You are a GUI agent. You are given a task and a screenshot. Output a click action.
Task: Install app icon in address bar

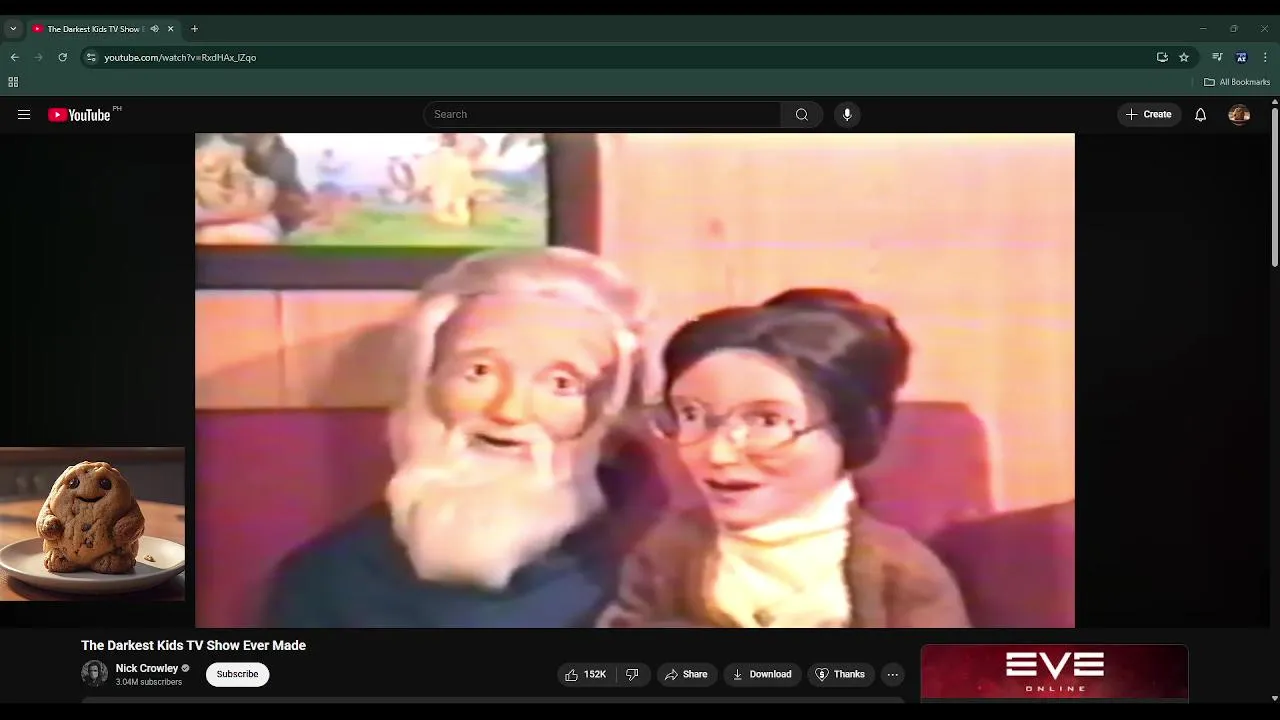[1162, 57]
